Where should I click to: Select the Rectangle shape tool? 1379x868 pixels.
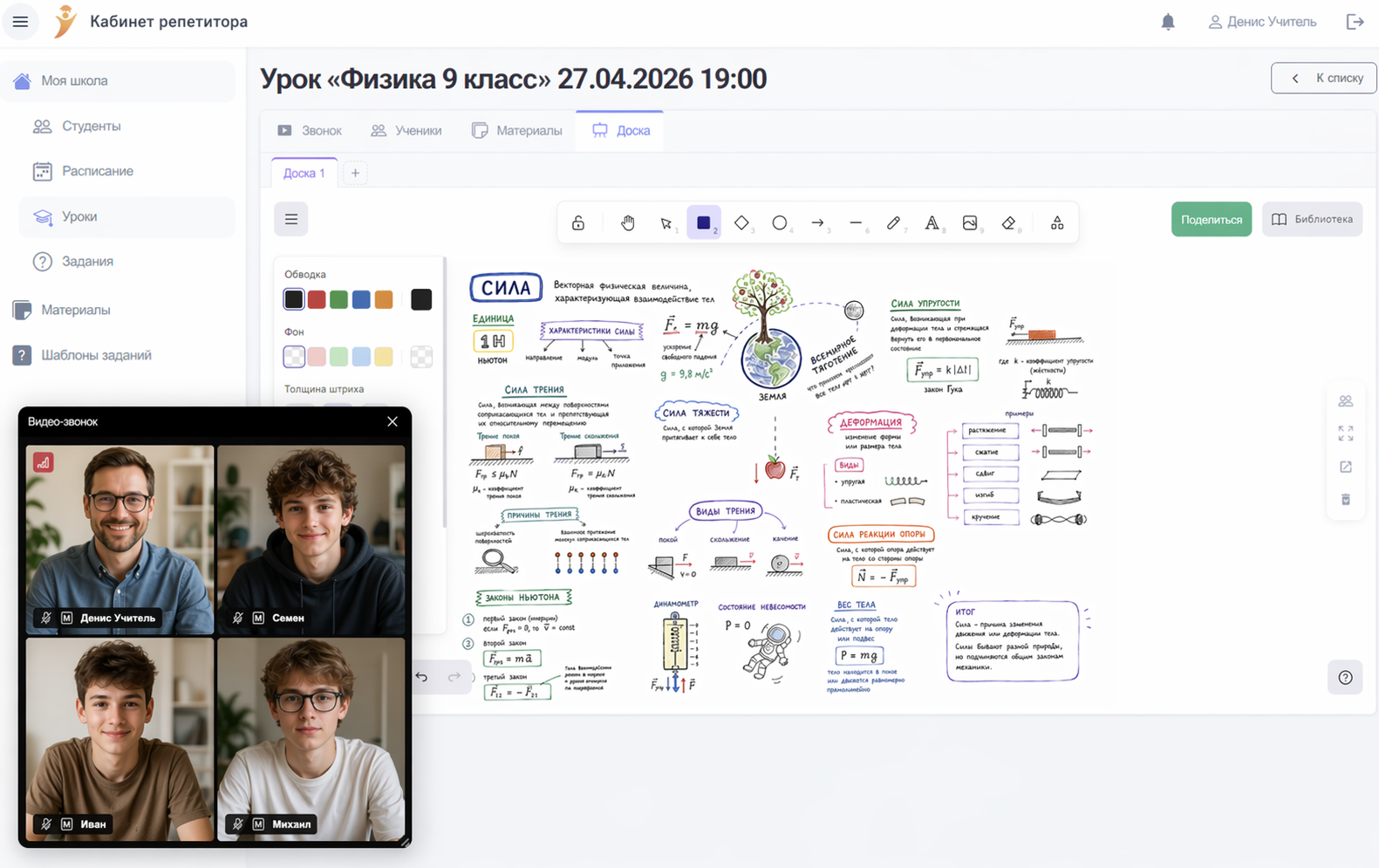(704, 223)
